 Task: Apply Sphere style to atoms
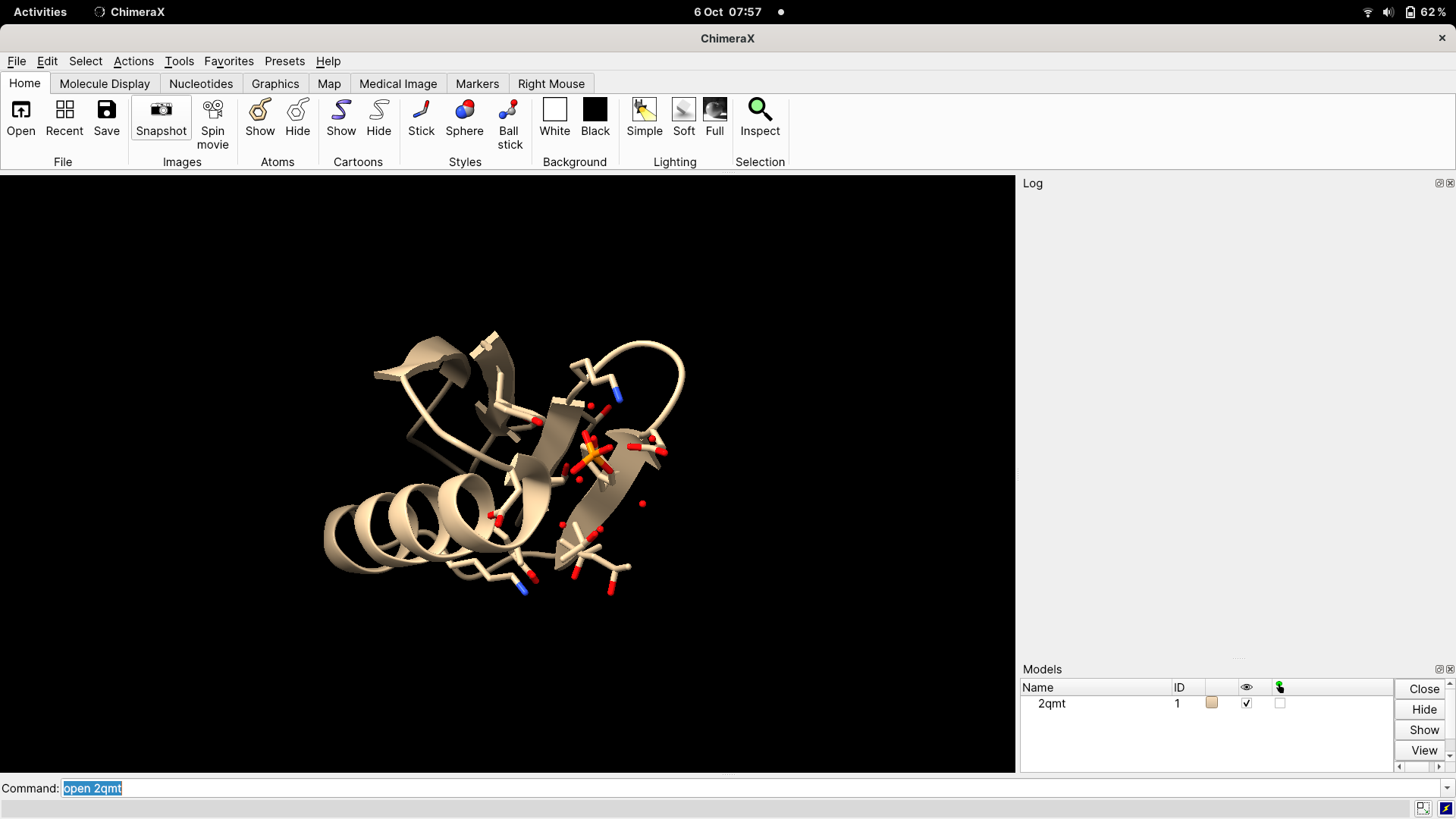tap(464, 111)
